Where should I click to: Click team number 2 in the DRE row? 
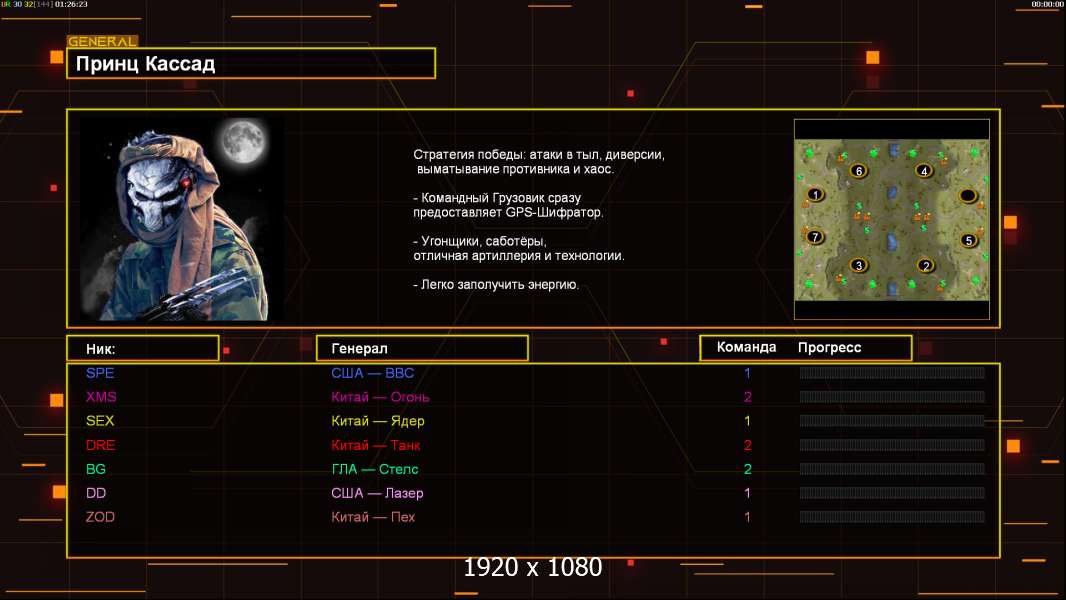tap(747, 445)
